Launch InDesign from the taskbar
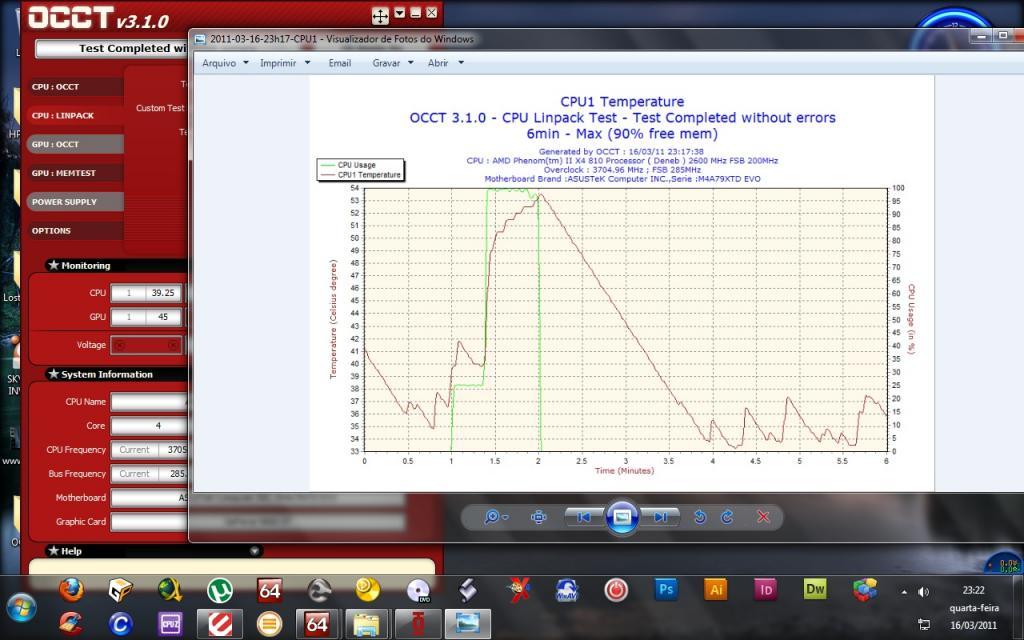The width and height of the screenshot is (1024, 640). pyautogui.click(x=765, y=590)
